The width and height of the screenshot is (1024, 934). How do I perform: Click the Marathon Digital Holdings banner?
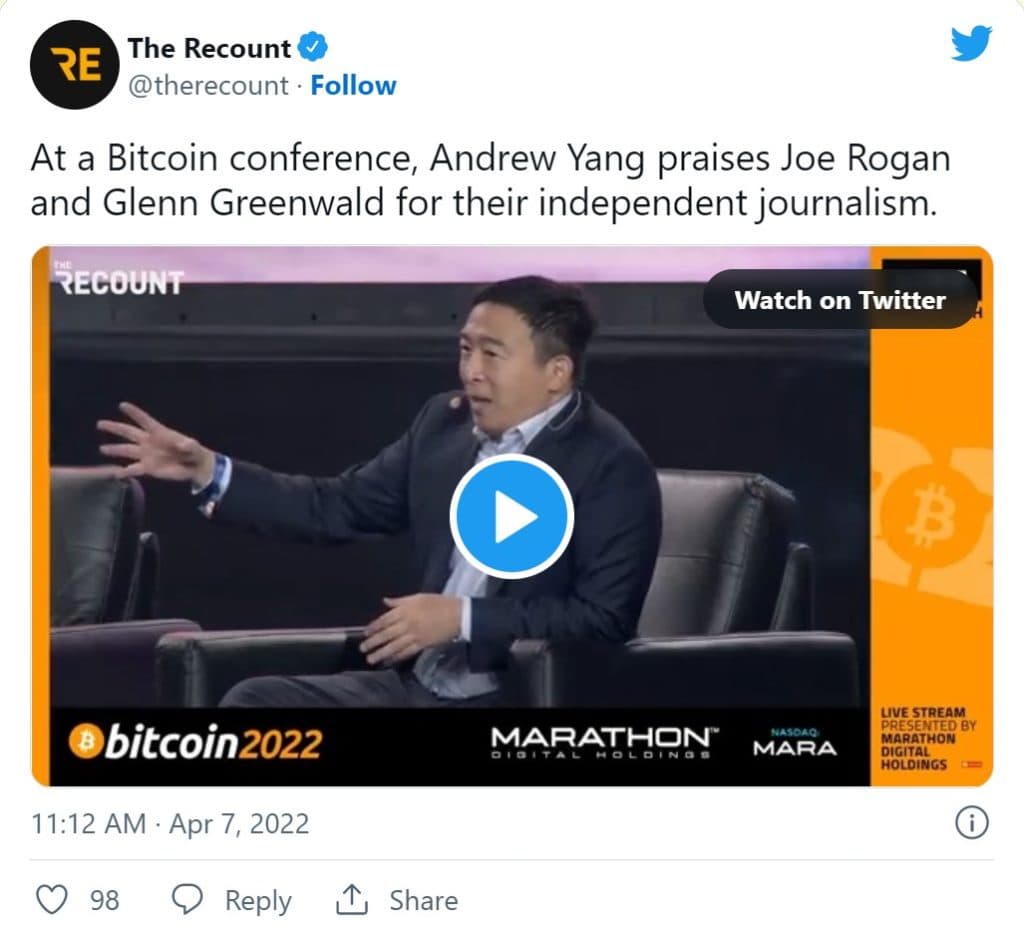click(x=604, y=743)
